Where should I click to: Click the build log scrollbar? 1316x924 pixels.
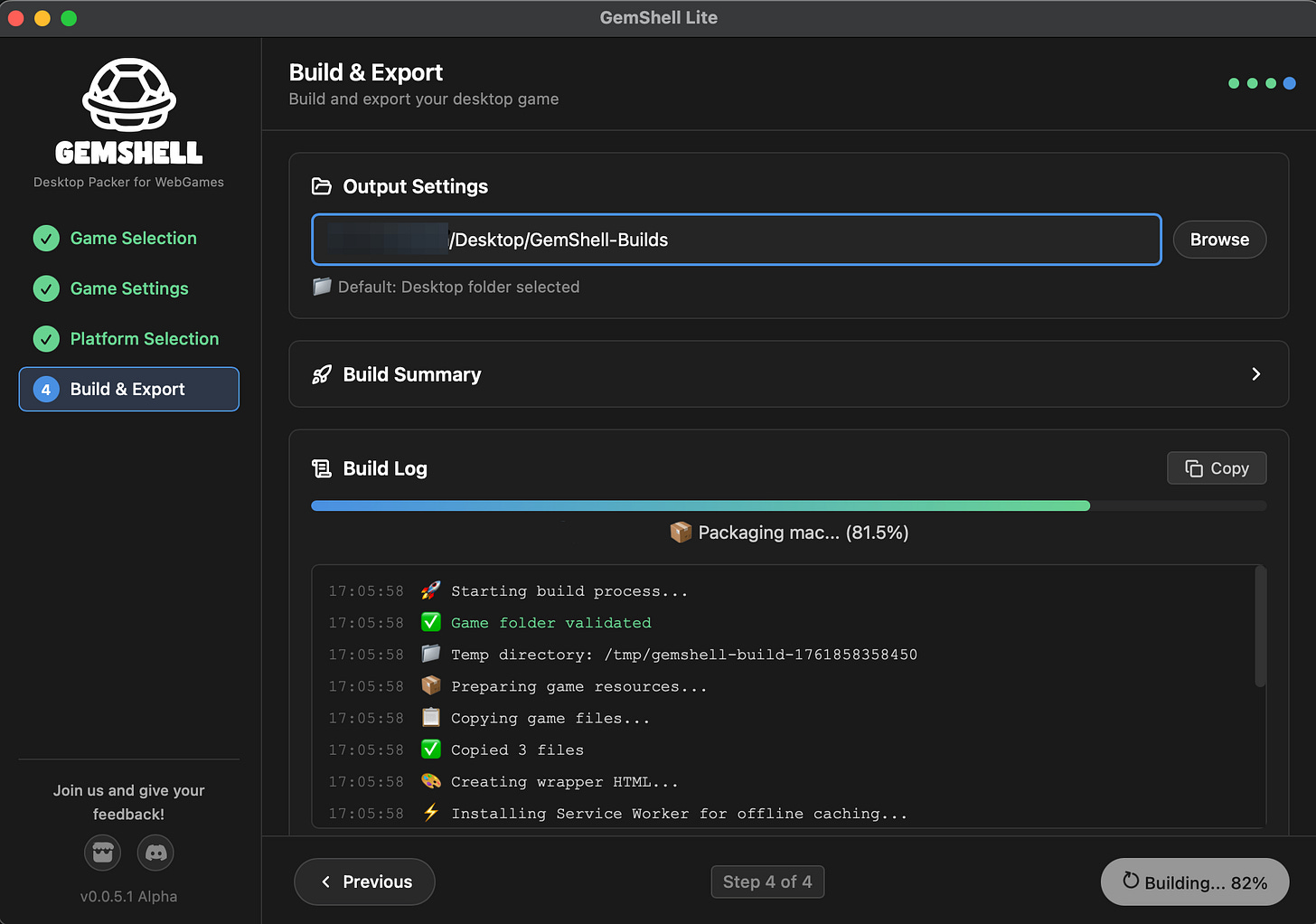[1261, 626]
